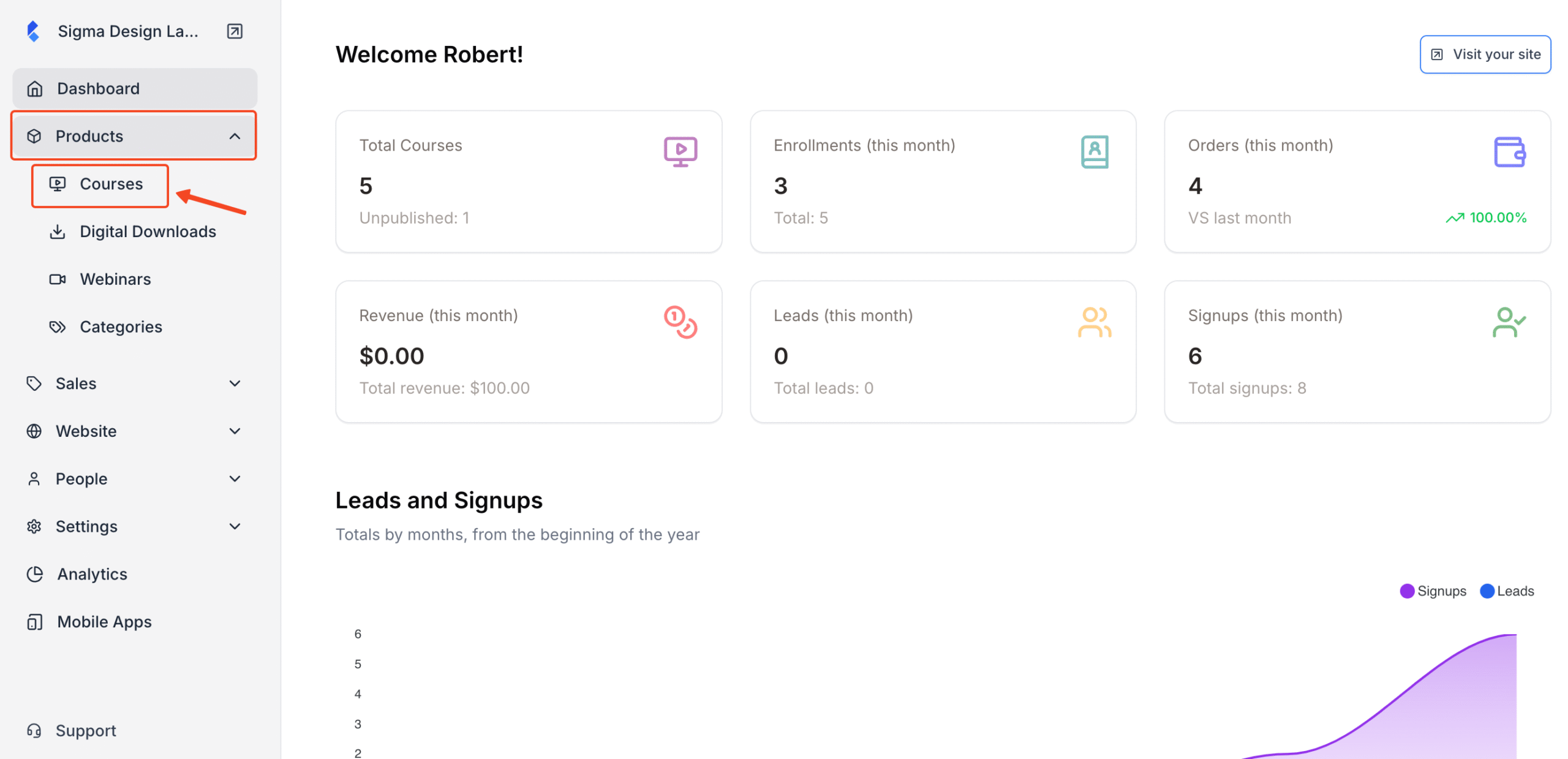Image resolution: width=1568 pixels, height=759 pixels.
Task: Click the Visit your site button
Action: [1485, 55]
